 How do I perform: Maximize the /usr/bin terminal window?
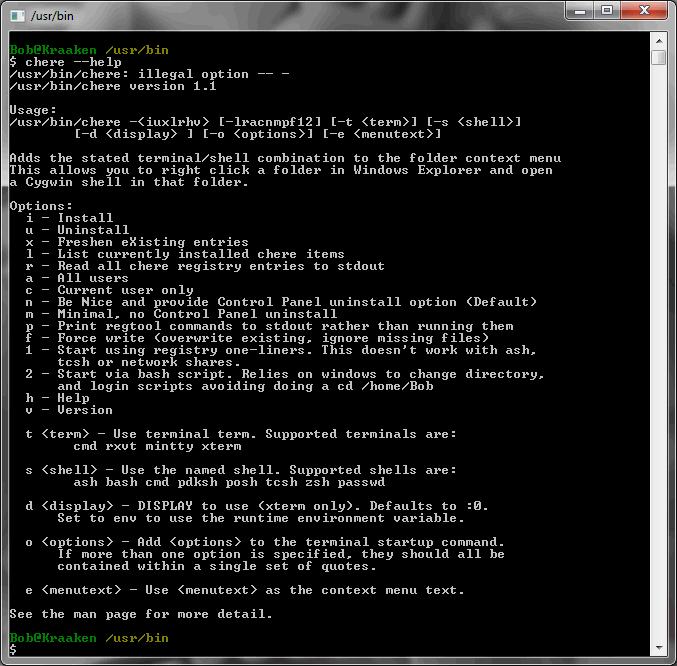(607, 11)
